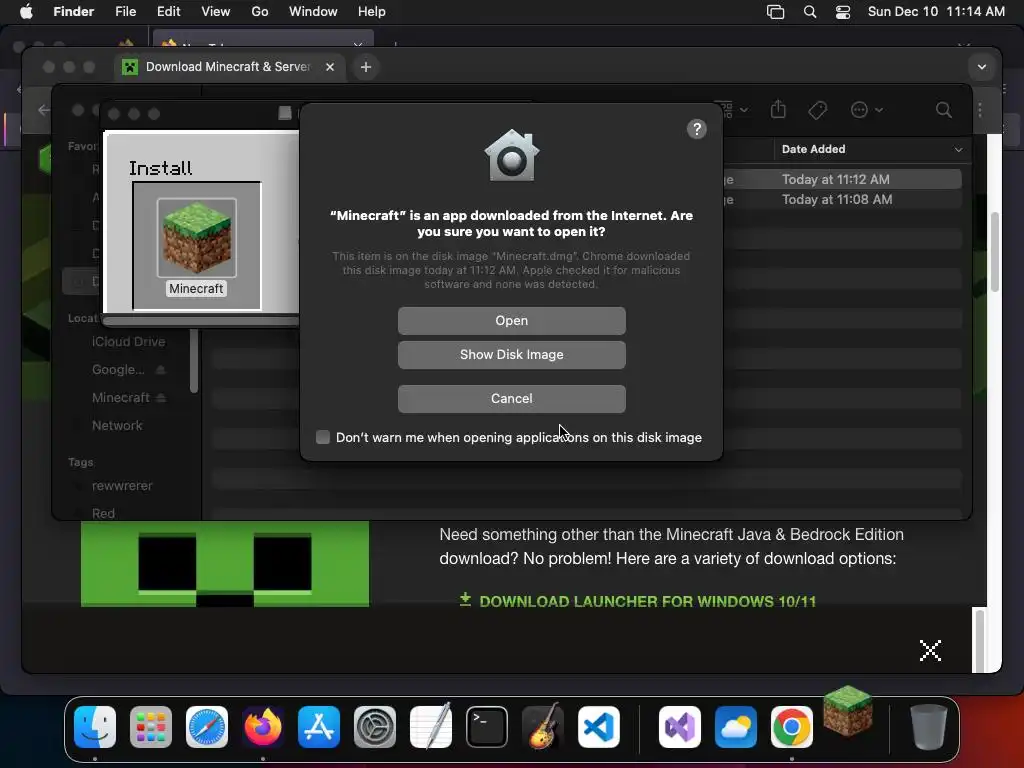
Task: Cancel the Gatekeeper warning dialog
Action: (x=511, y=398)
